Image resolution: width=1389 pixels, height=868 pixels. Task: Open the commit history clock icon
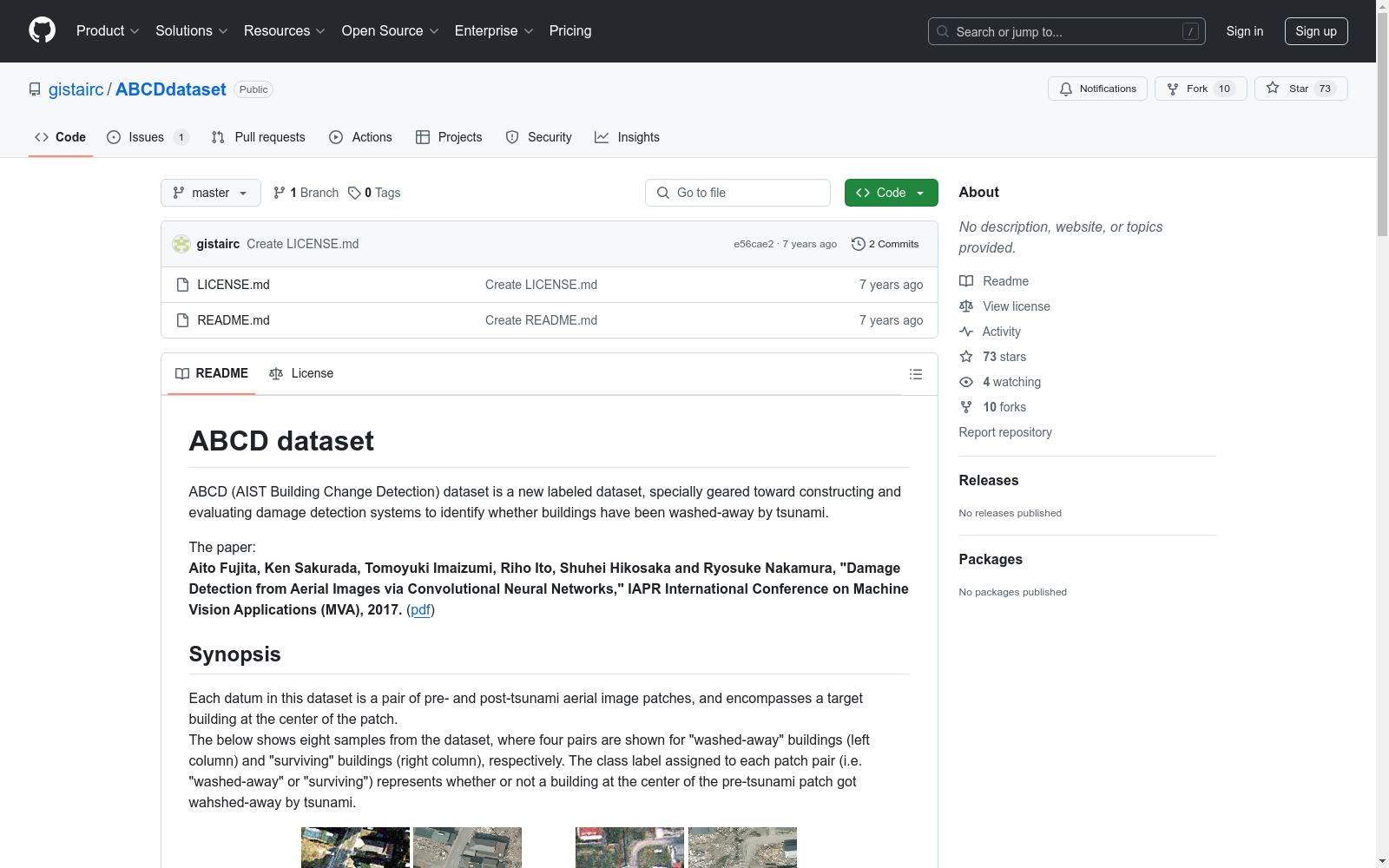(x=859, y=244)
